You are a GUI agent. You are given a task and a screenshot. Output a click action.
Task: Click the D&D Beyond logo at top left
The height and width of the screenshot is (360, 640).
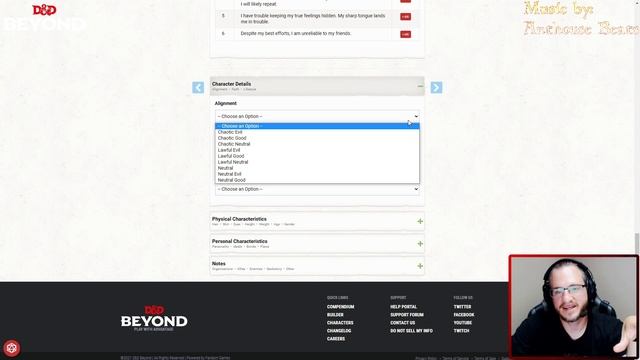[x=45, y=18]
